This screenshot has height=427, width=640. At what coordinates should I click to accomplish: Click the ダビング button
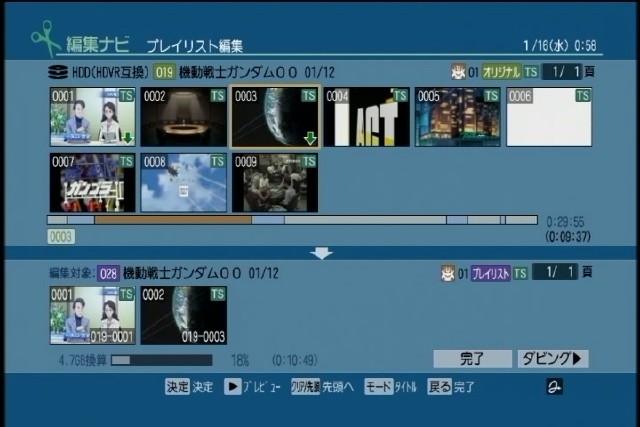coord(553,359)
